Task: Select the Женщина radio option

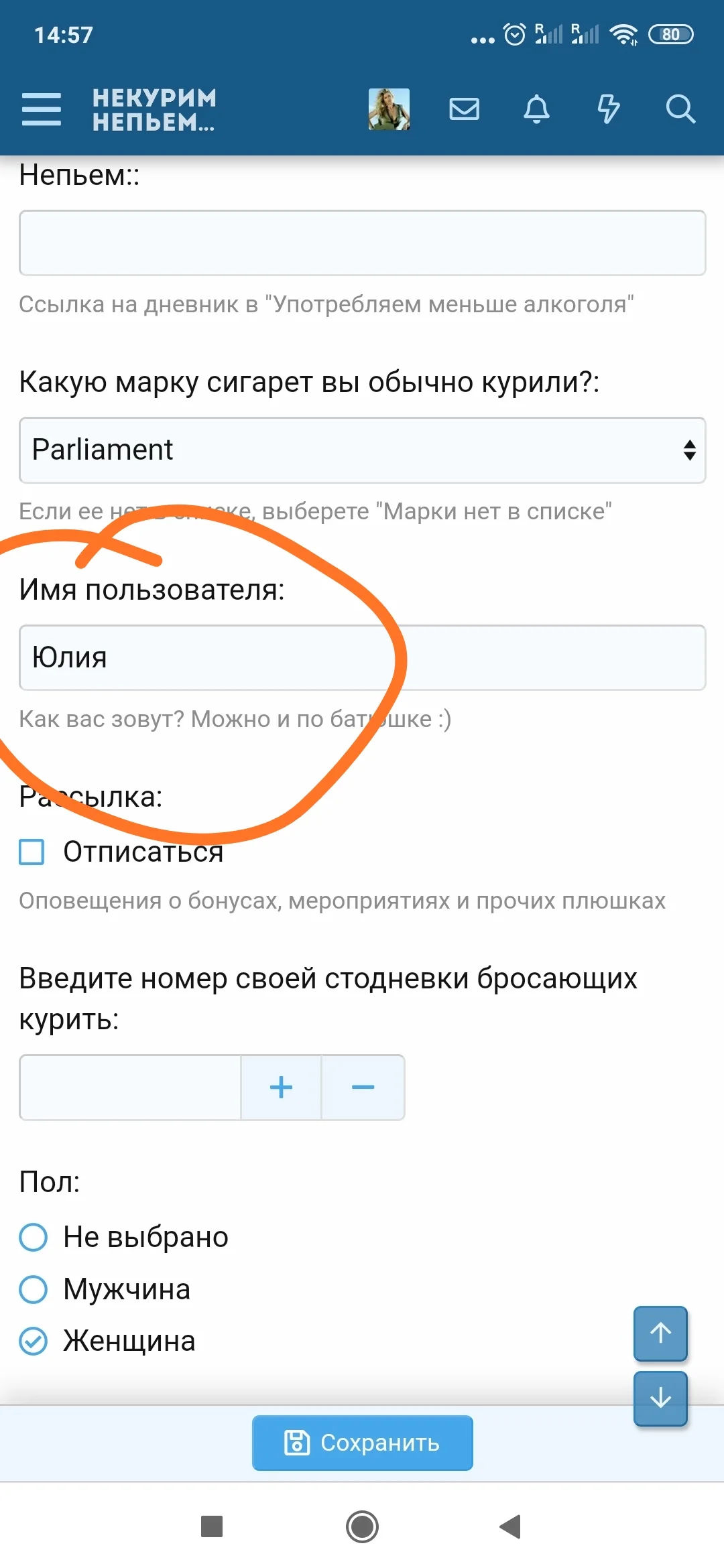Action: pos(34,1341)
